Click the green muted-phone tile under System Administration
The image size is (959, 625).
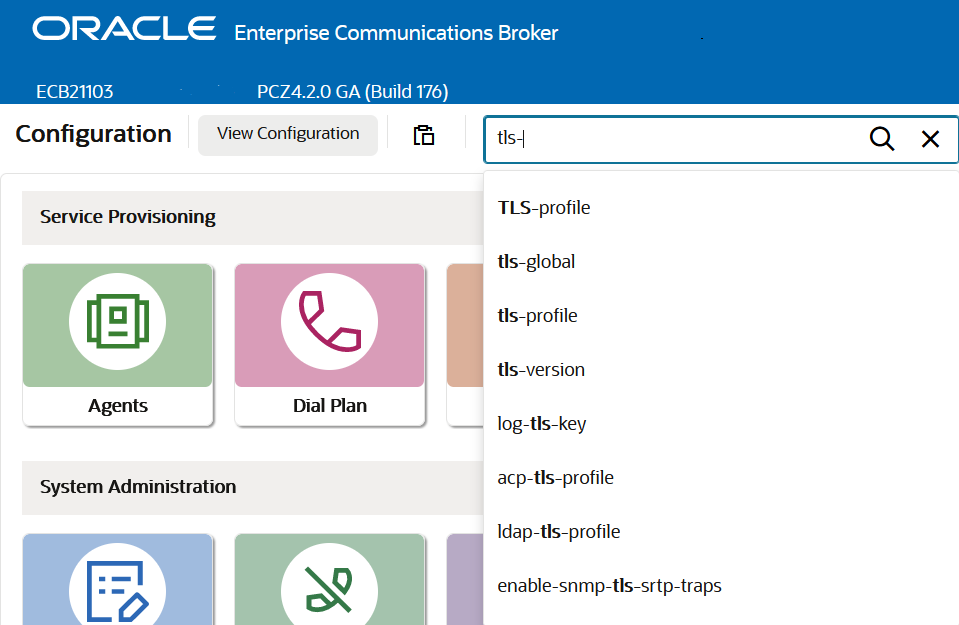[x=330, y=590]
